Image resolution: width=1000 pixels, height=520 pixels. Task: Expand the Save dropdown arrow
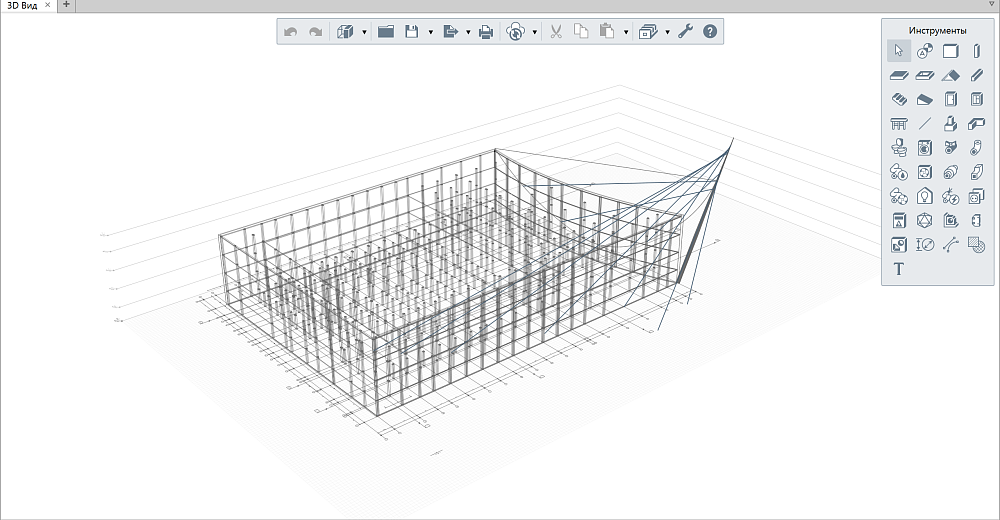click(x=430, y=32)
